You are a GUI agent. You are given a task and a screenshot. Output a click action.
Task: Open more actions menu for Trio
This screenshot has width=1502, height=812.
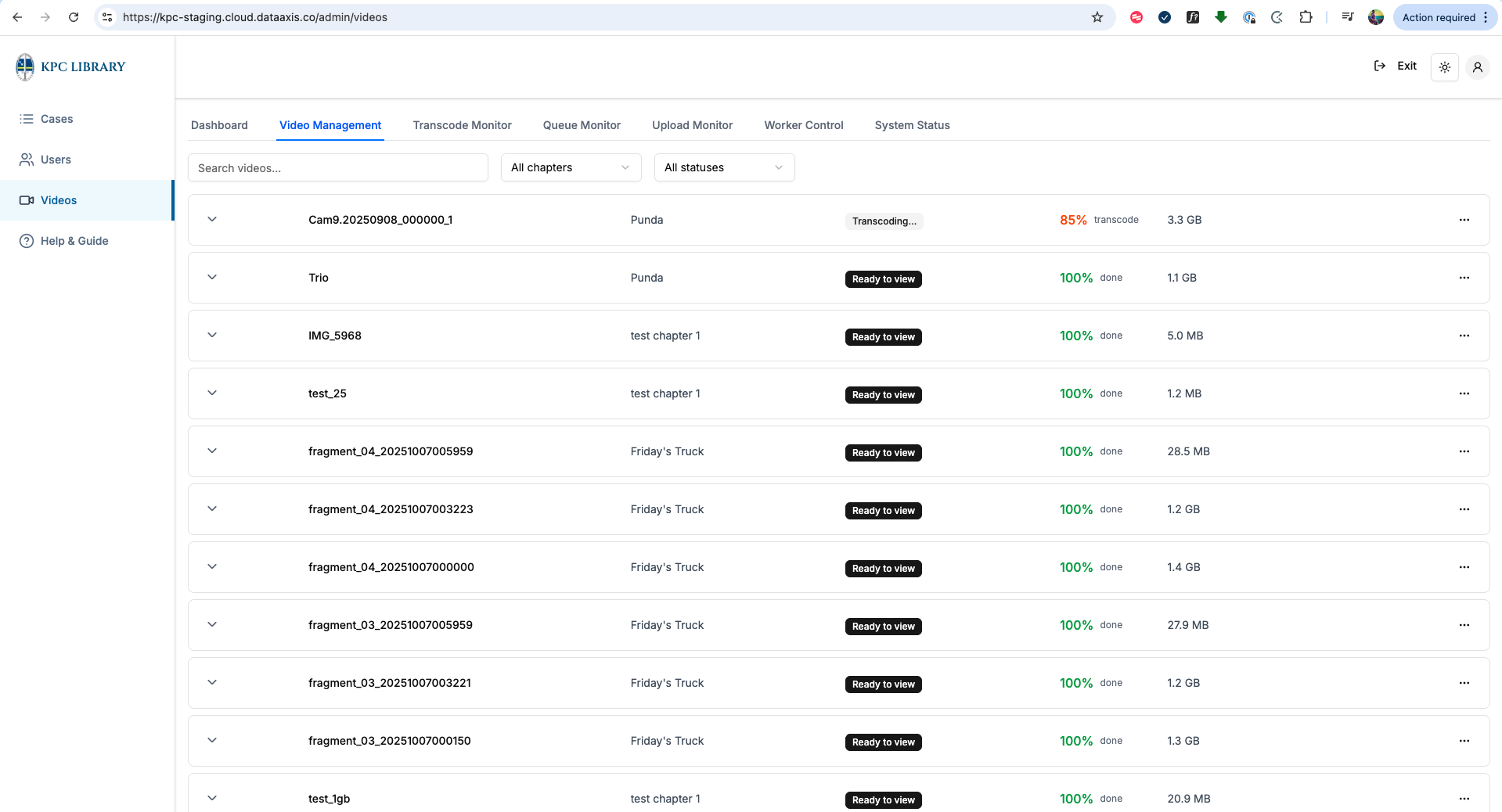1464,278
